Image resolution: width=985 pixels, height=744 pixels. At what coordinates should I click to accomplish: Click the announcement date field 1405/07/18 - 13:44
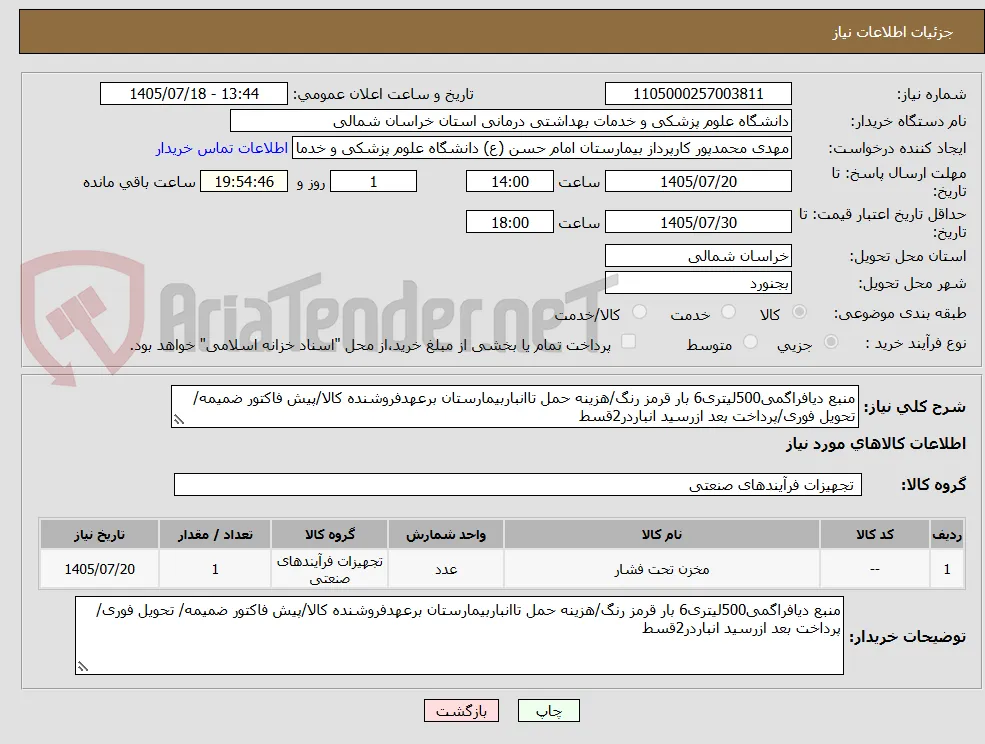tap(193, 94)
